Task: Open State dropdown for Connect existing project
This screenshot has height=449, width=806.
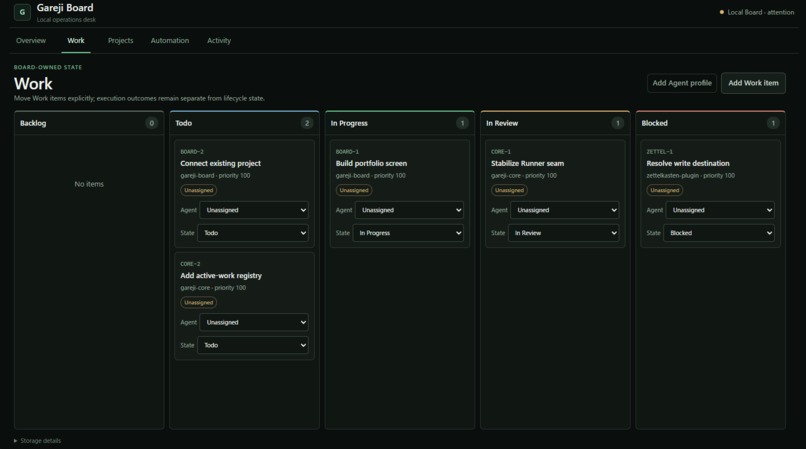Action: (253, 233)
